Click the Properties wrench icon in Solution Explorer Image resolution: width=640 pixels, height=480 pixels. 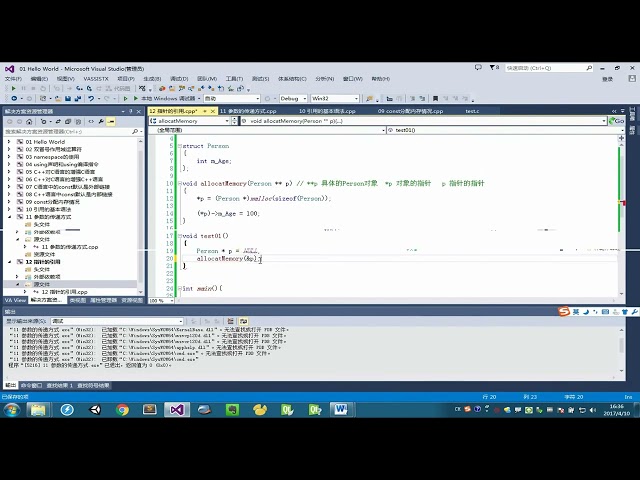(x=101, y=122)
